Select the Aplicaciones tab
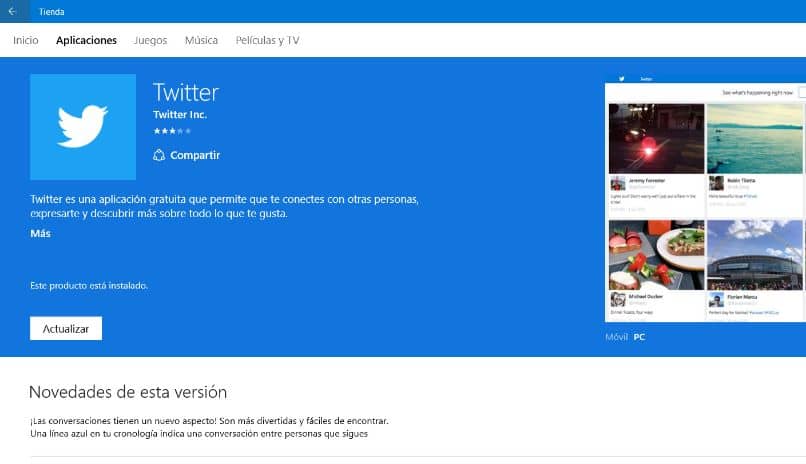 (x=86, y=40)
